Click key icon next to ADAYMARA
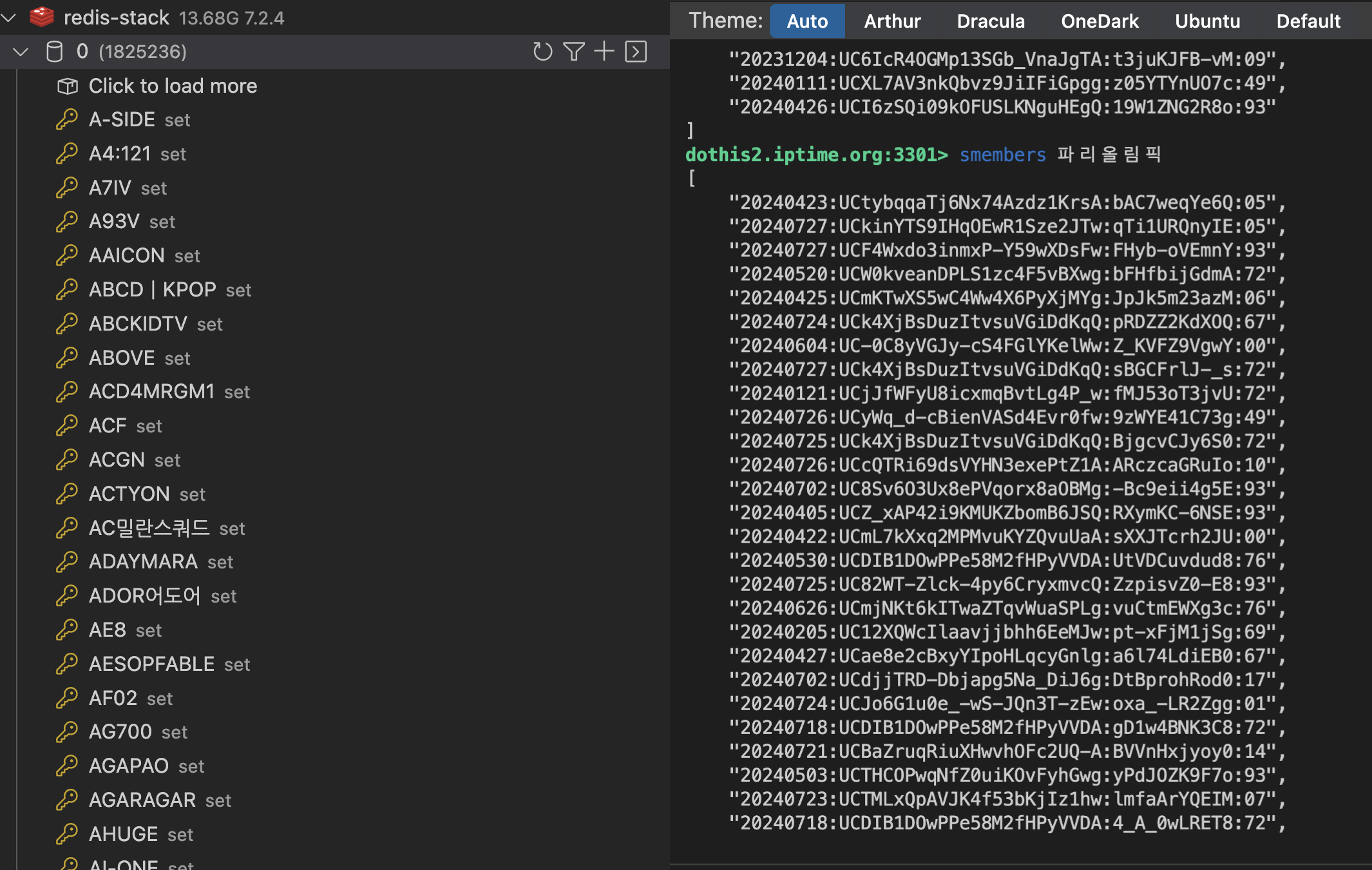The height and width of the screenshot is (870, 1372). pyautogui.click(x=67, y=561)
